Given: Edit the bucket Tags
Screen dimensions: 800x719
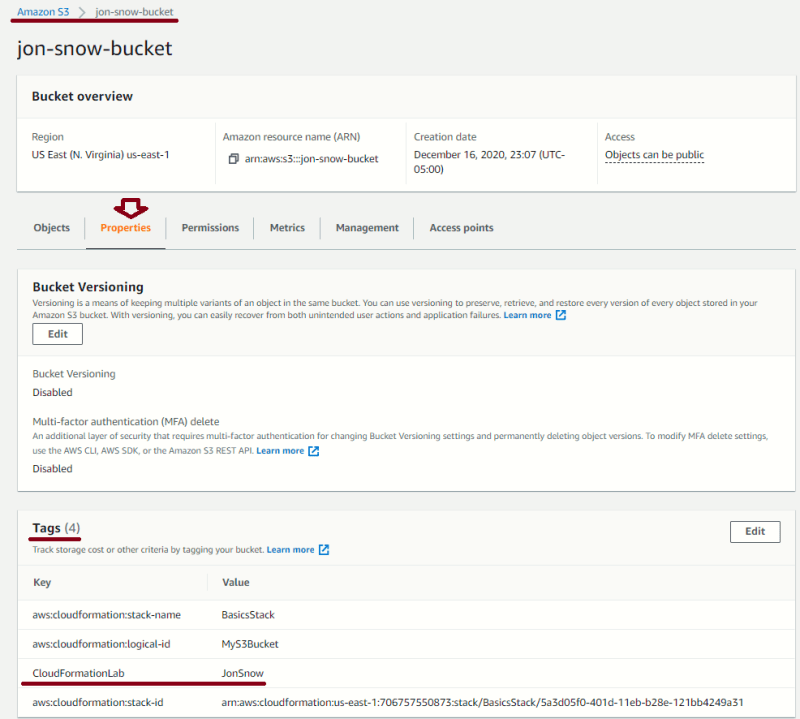Looking at the screenshot, I should pos(755,532).
